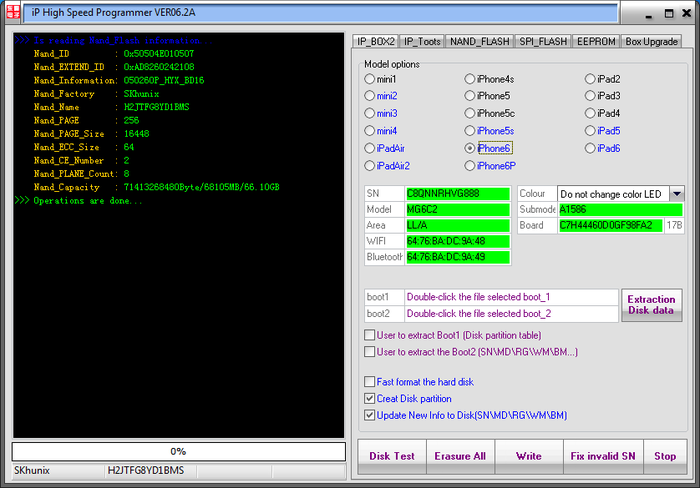The image size is (700, 488).
Task: Click the app icon in title bar
Action: pos(12,11)
